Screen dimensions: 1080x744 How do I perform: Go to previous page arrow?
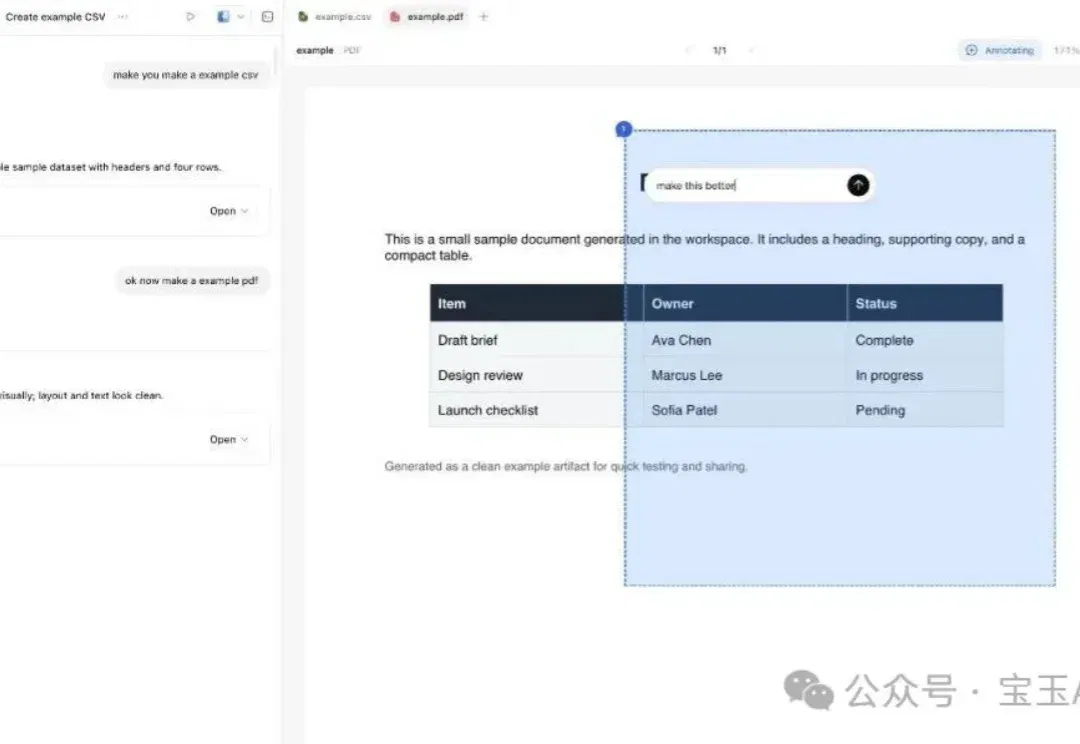point(688,50)
